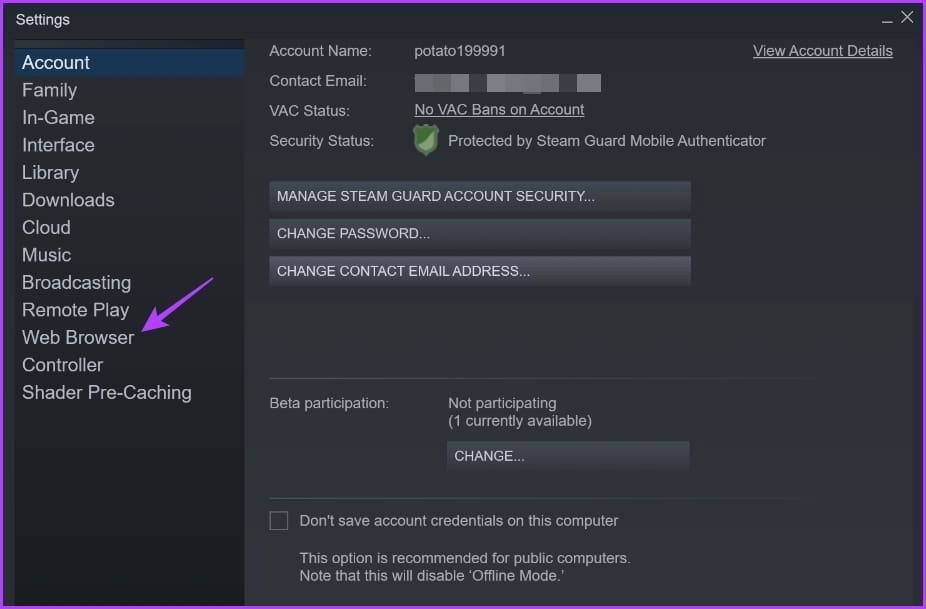Viewport: 926px width, 609px height.
Task: Click the account name potato199991
Action: point(460,51)
